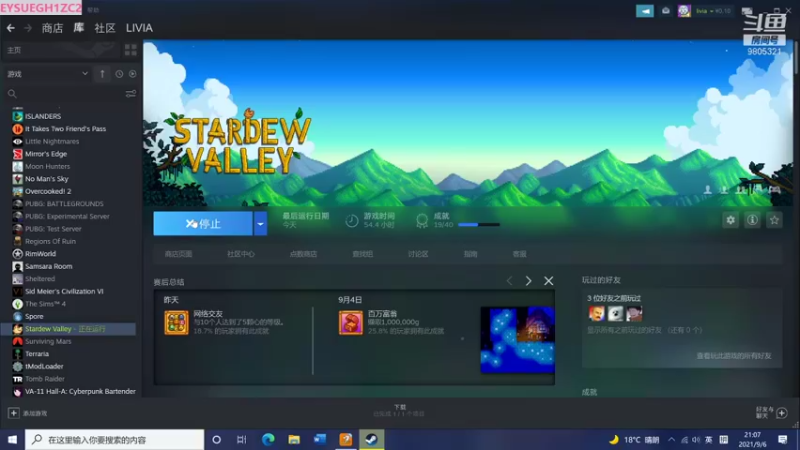Open the first friend's avatar
This screenshot has height=450, width=800.
pyautogui.click(x=596, y=313)
